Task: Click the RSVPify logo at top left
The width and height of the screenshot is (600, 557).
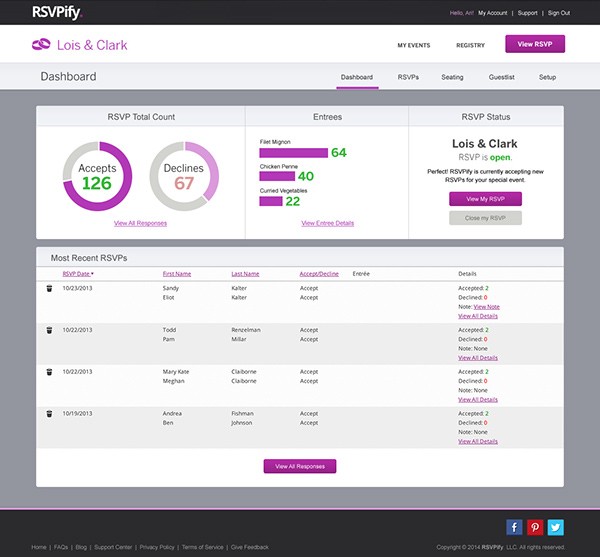Action: [x=56, y=13]
